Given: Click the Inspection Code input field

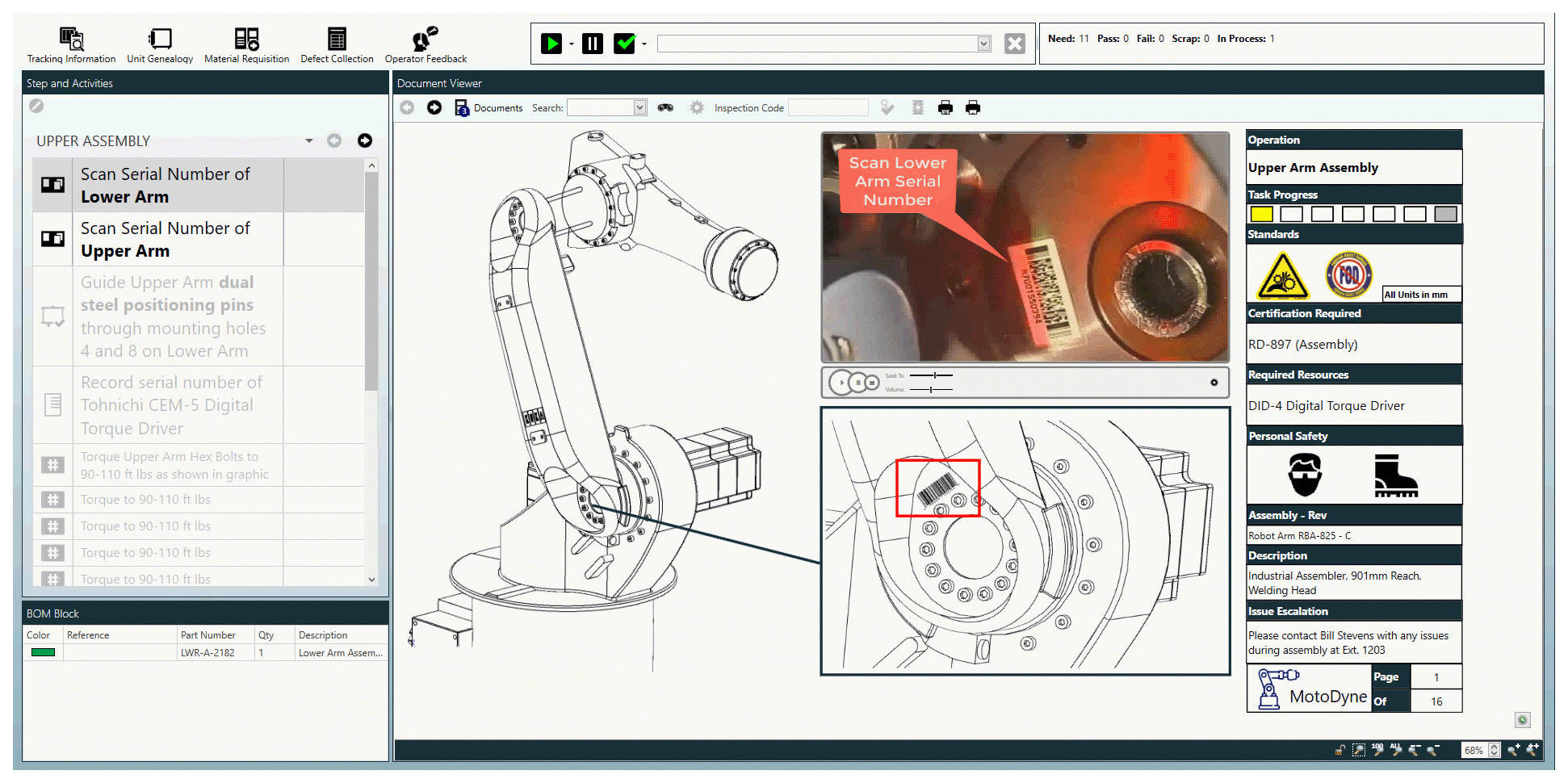Looking at the screenshot, I should [x=828, y=107].
